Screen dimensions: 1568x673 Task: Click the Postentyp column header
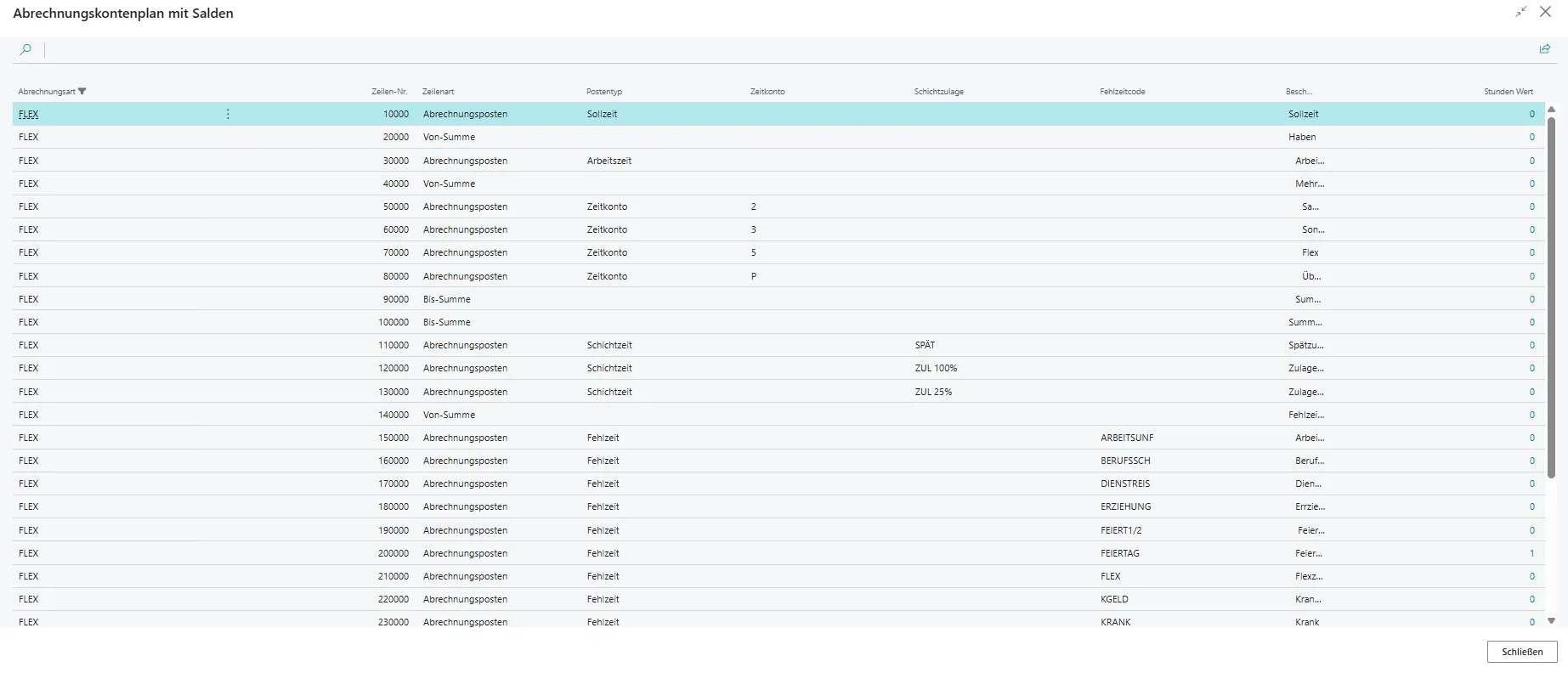(604, 92)
